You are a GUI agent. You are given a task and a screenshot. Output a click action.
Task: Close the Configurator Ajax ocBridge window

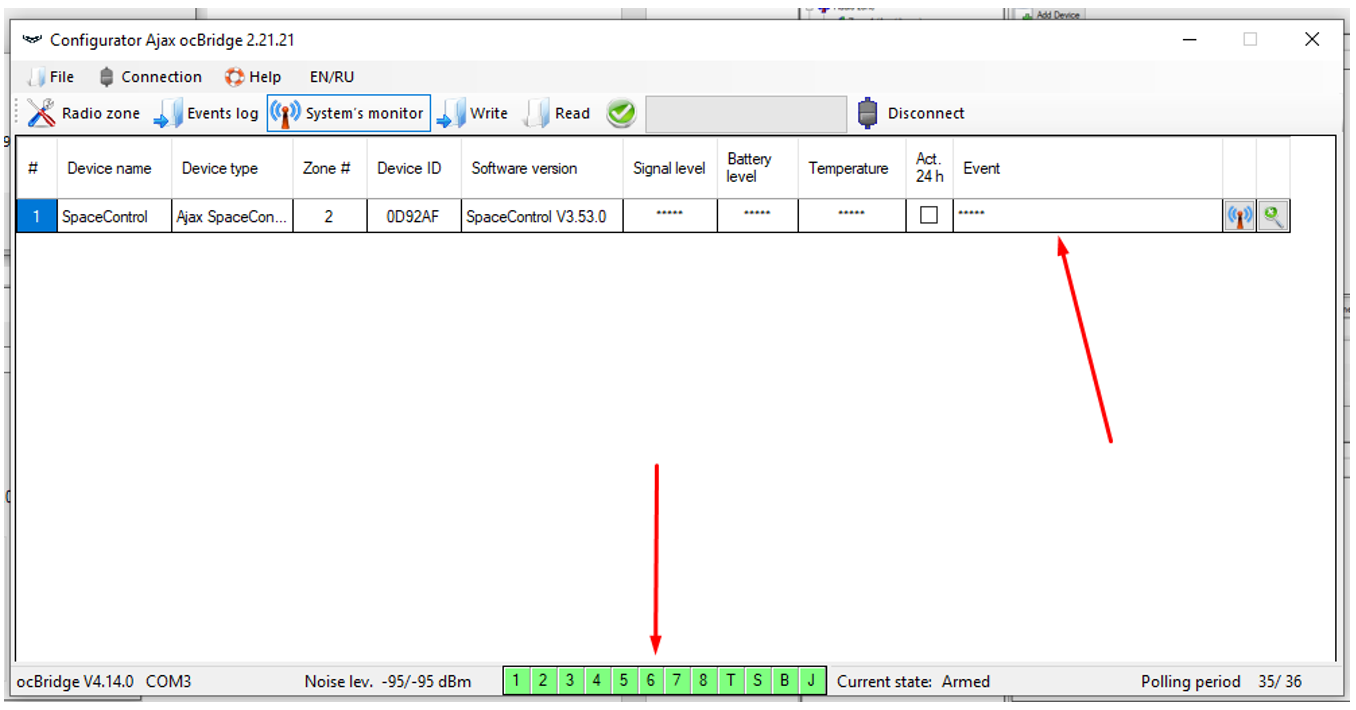click(1312, 39)
